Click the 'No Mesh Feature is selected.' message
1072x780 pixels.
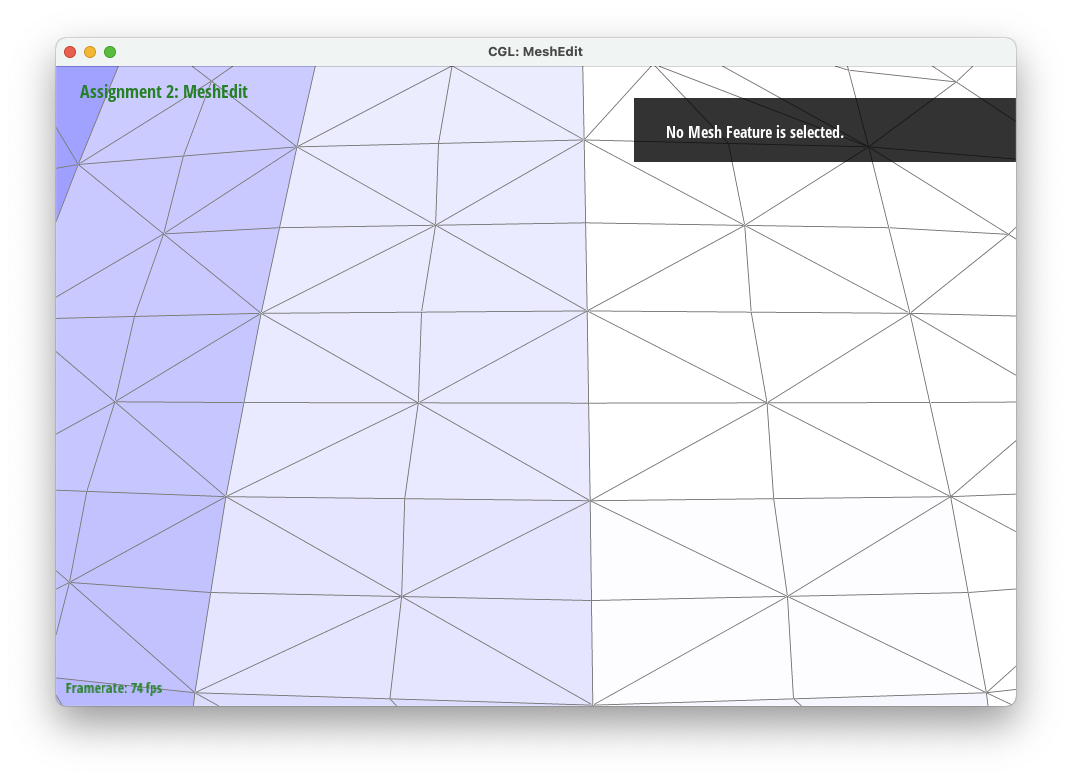tap(755, 132)
